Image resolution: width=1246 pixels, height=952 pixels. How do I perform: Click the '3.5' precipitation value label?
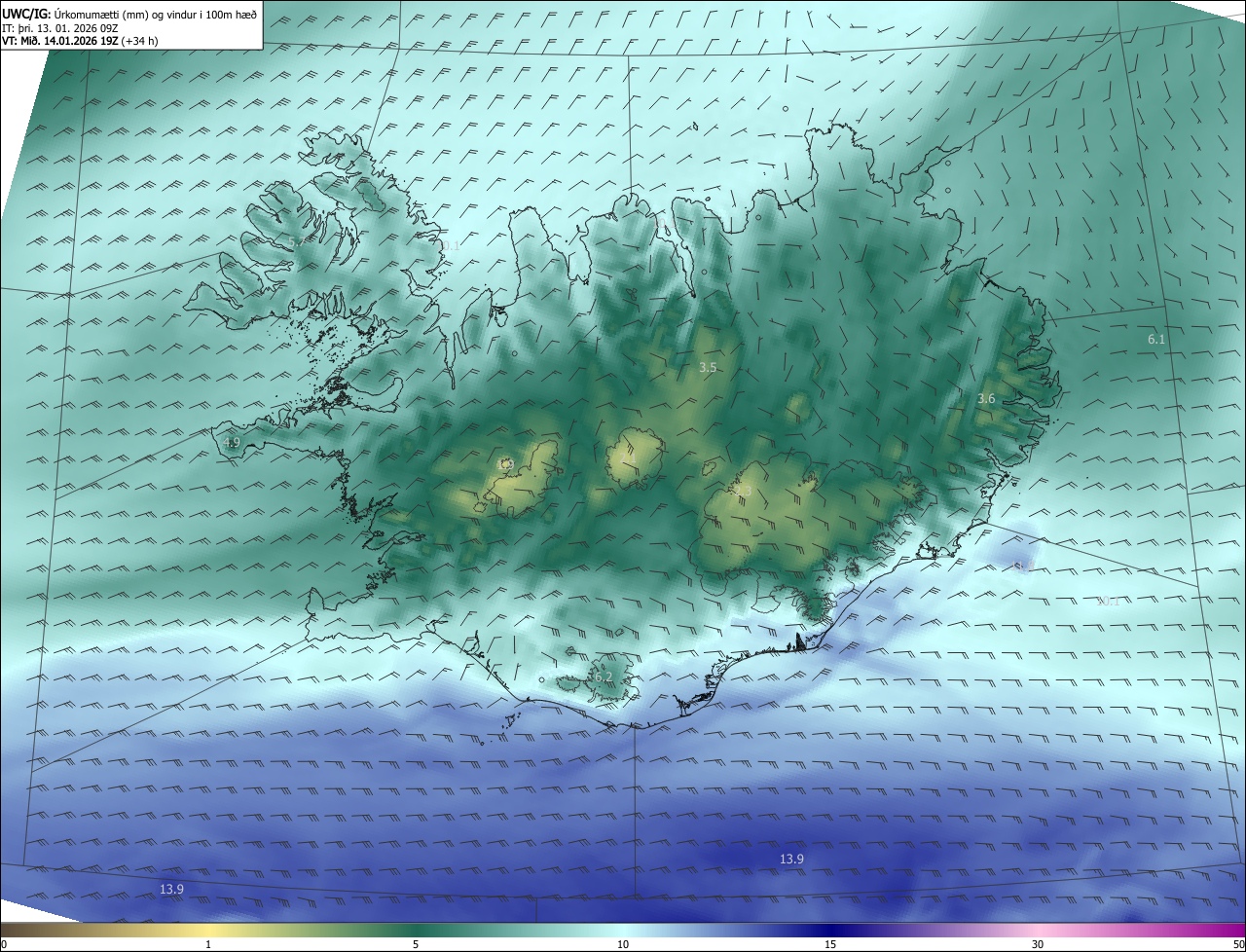(708, 368)
